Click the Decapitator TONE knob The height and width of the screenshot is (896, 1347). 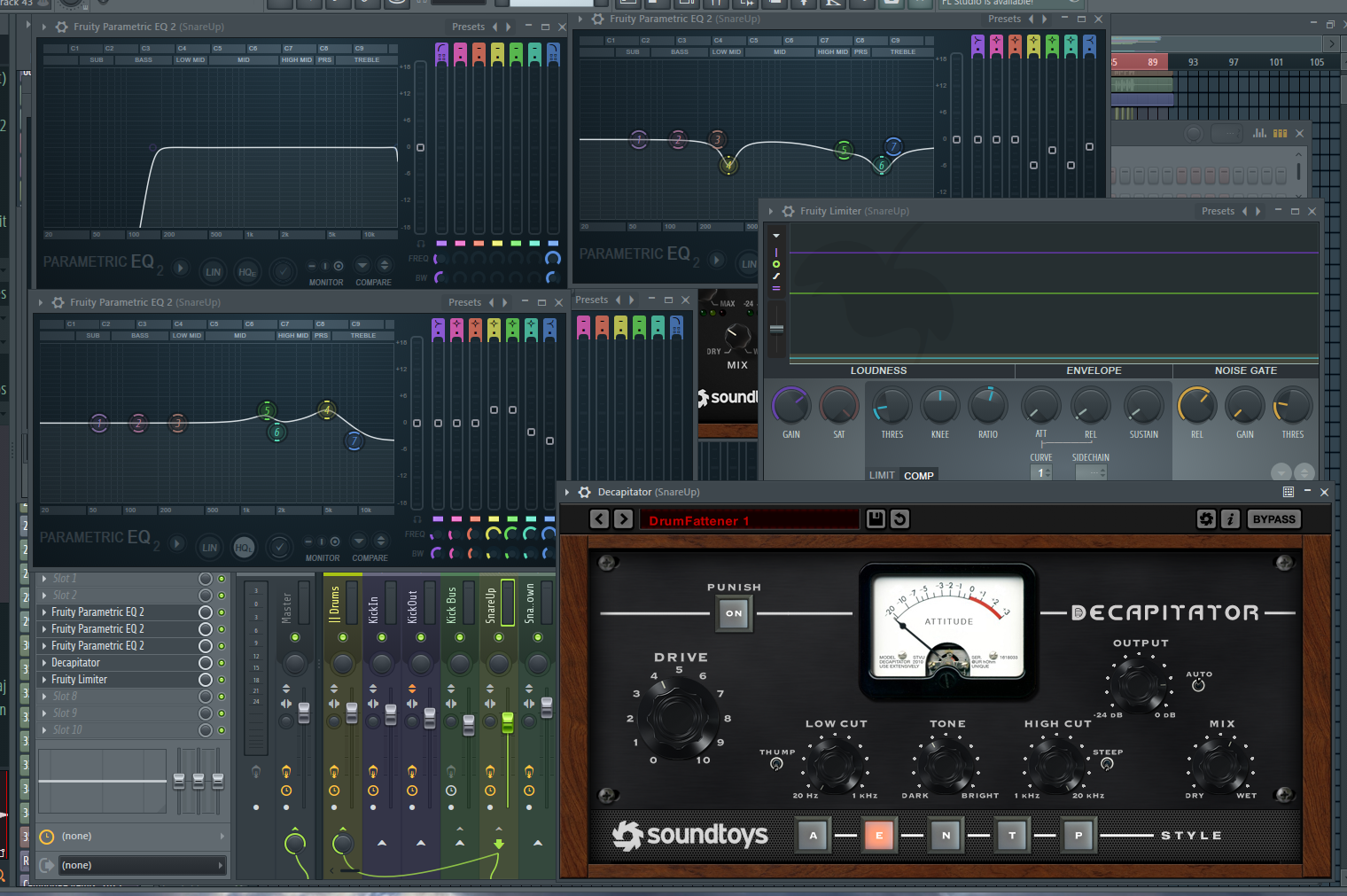[x=946, y=763]
